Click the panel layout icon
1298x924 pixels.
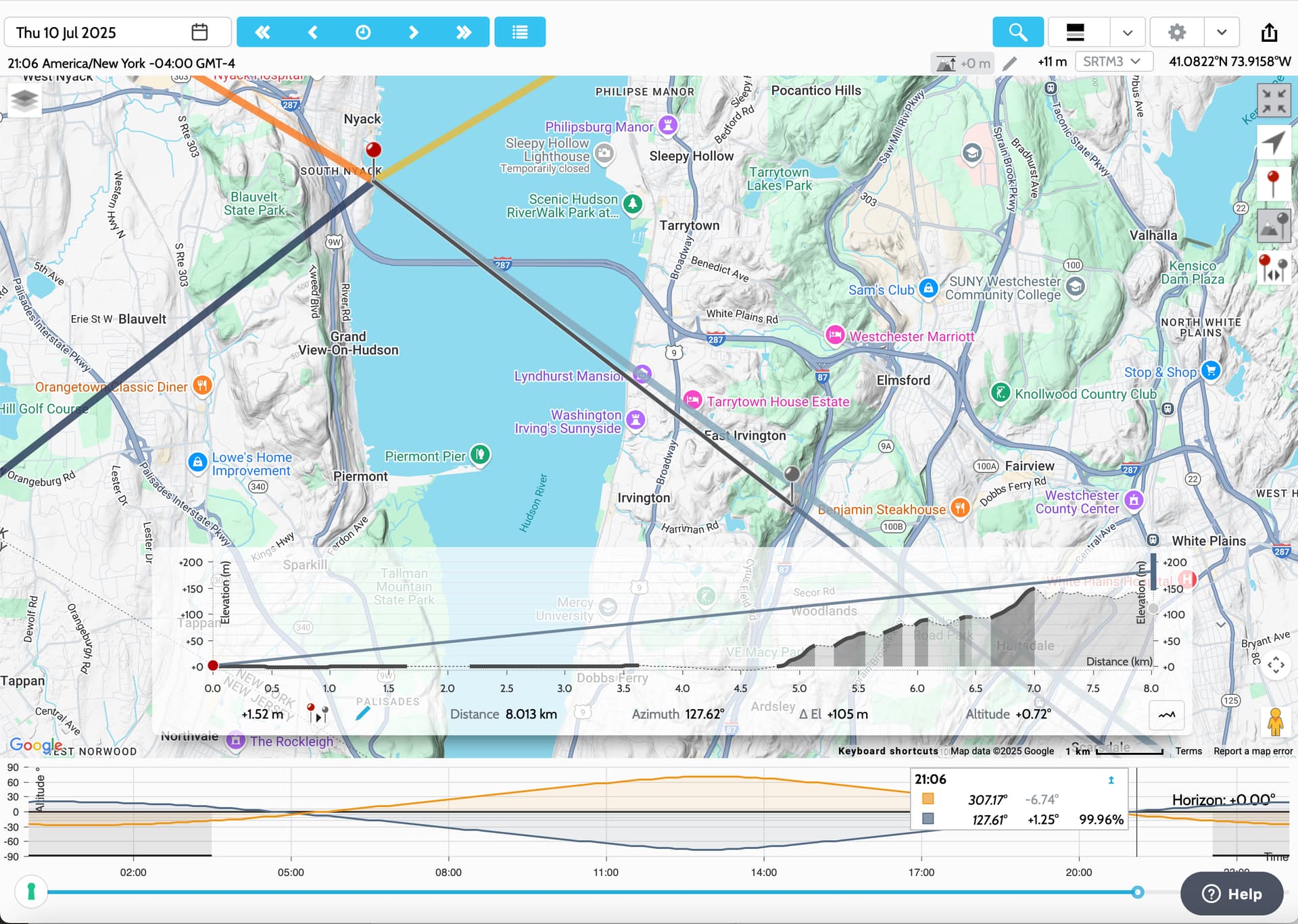1076,32
